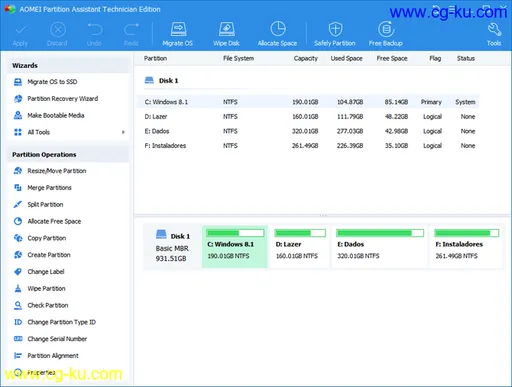Select the F: Instaladores disk map block
The width and height of the screenshot is (512, 387).
[x=466, y=247]
